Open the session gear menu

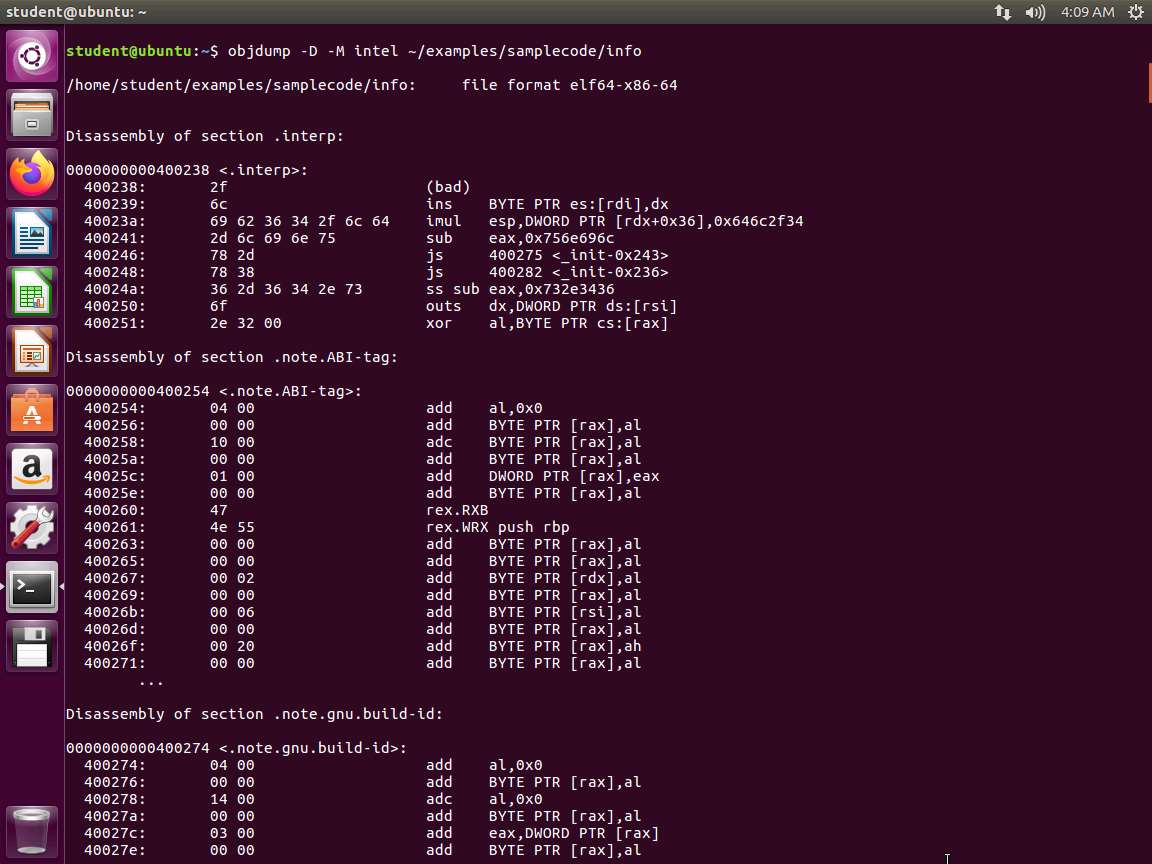click(x=1135, y=12)
